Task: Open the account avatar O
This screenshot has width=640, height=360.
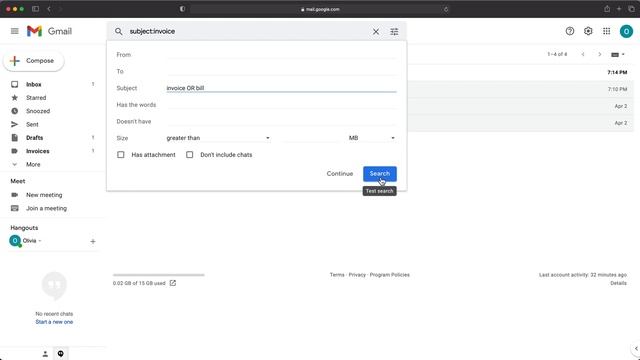Action: pyautogui.click(x=626, y=31)
